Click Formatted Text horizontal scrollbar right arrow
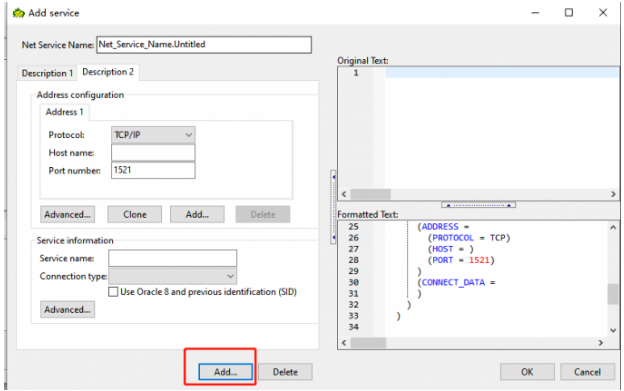624x391 pixels. tap(601, 343)
